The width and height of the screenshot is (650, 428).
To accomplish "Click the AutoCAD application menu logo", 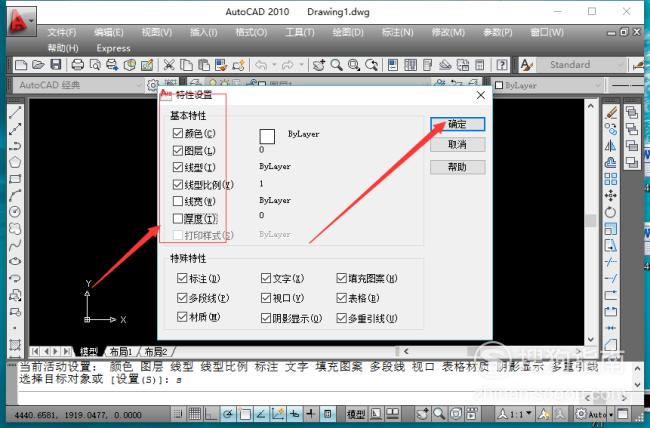I will [21, 22].
